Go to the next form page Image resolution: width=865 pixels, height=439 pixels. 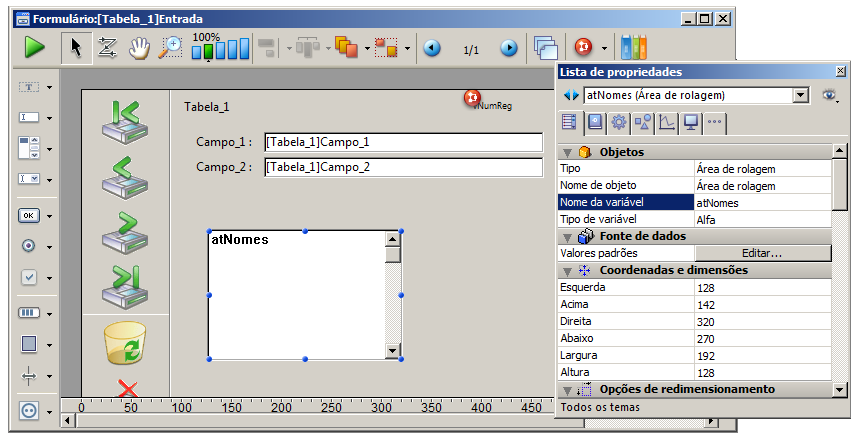tap(509, 47)
